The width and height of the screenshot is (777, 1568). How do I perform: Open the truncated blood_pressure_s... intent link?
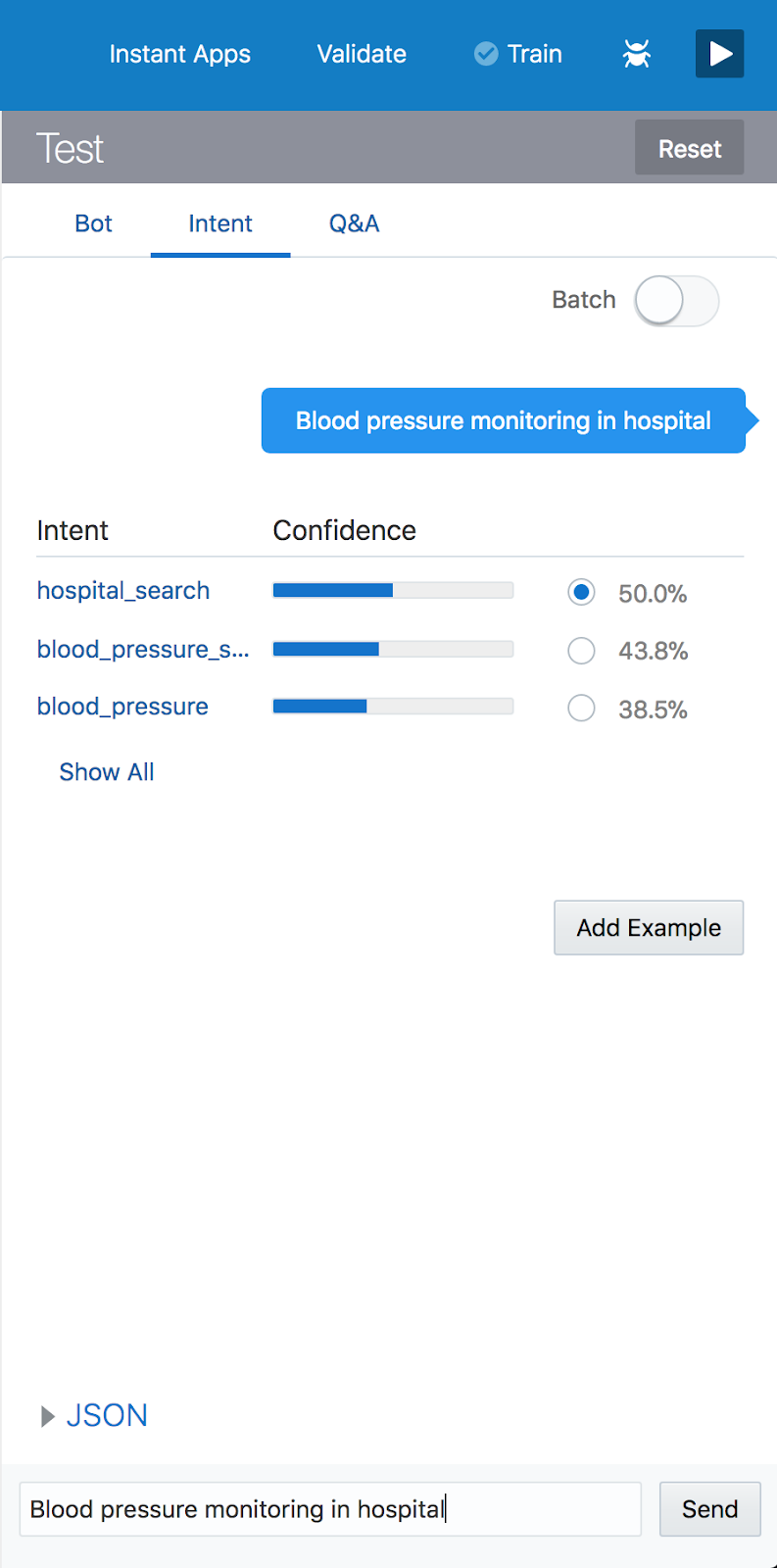tap(143, 649)
